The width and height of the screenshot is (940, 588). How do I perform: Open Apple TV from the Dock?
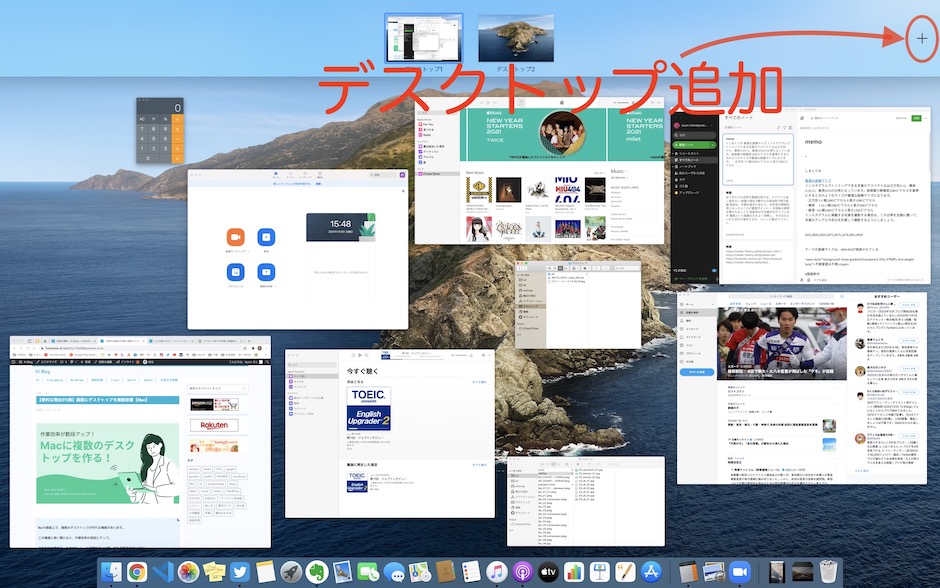click(x=549, y=572)
